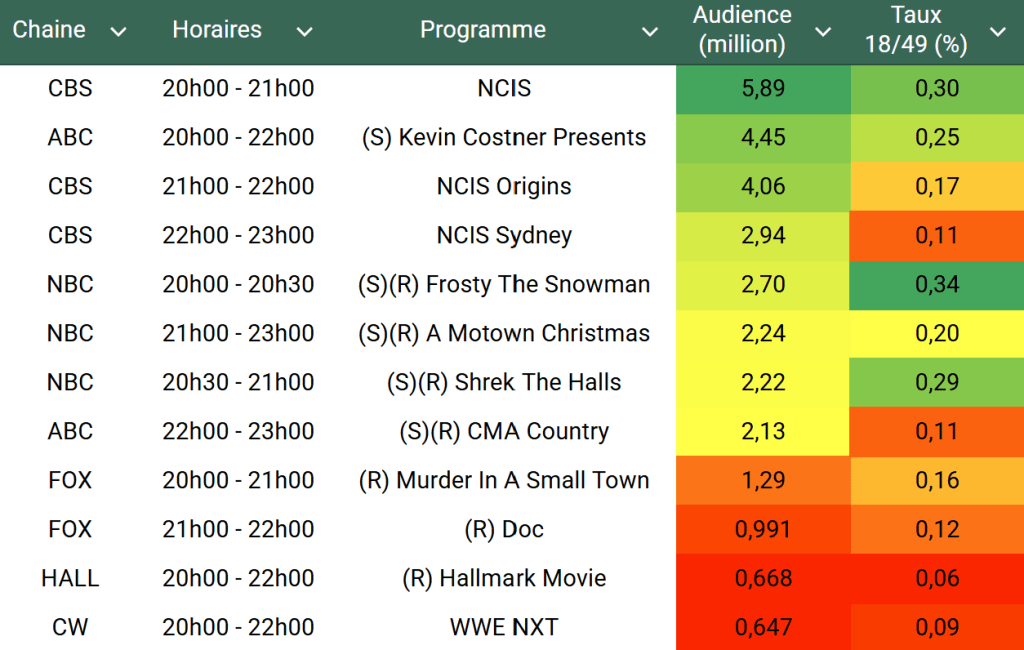Select the Hallmark Movie programme cell
Viewport: 1024px width, 650px height.
point(504,578)
